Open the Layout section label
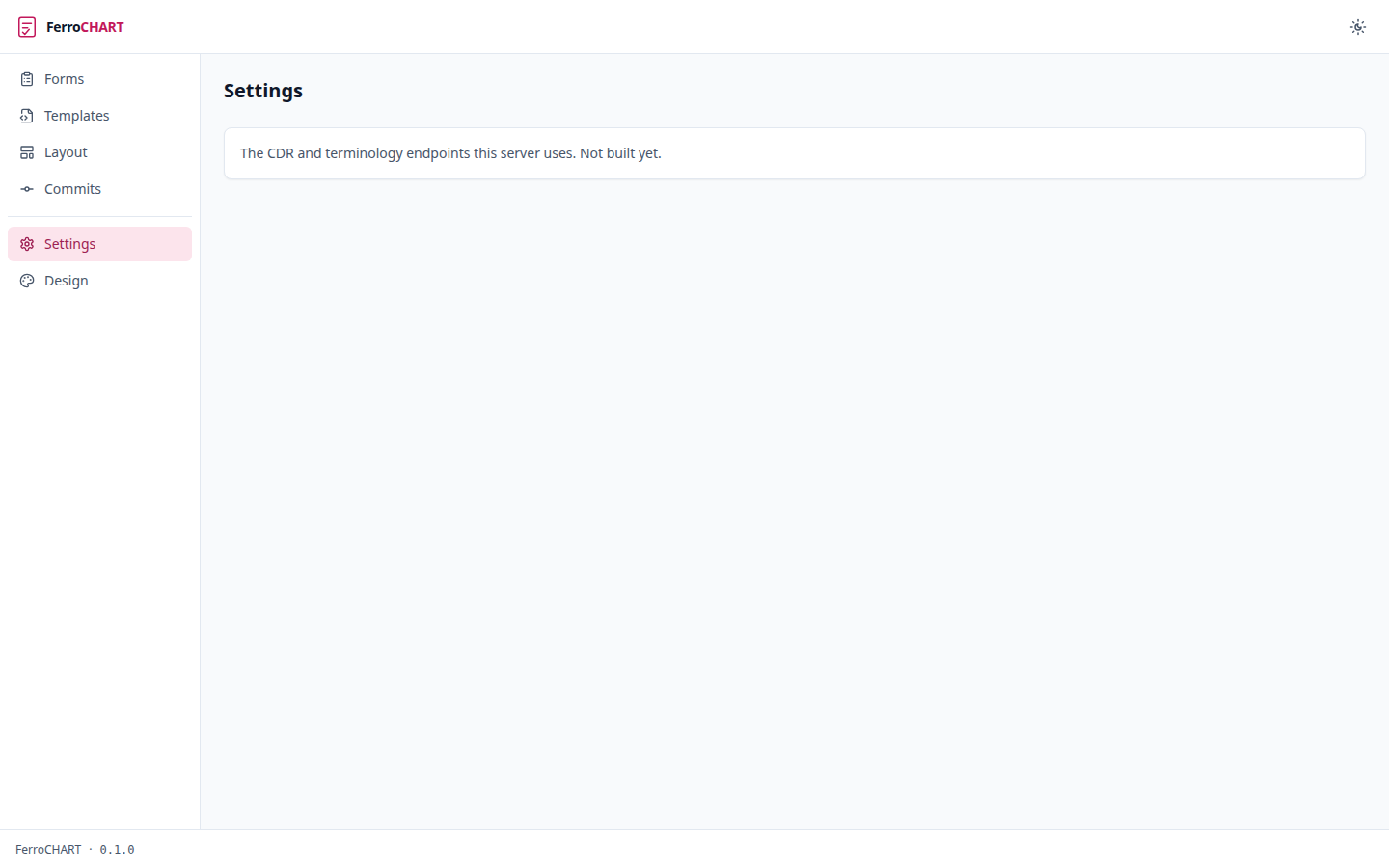Viewport: 1389px width, 868px height. point(66,152)
